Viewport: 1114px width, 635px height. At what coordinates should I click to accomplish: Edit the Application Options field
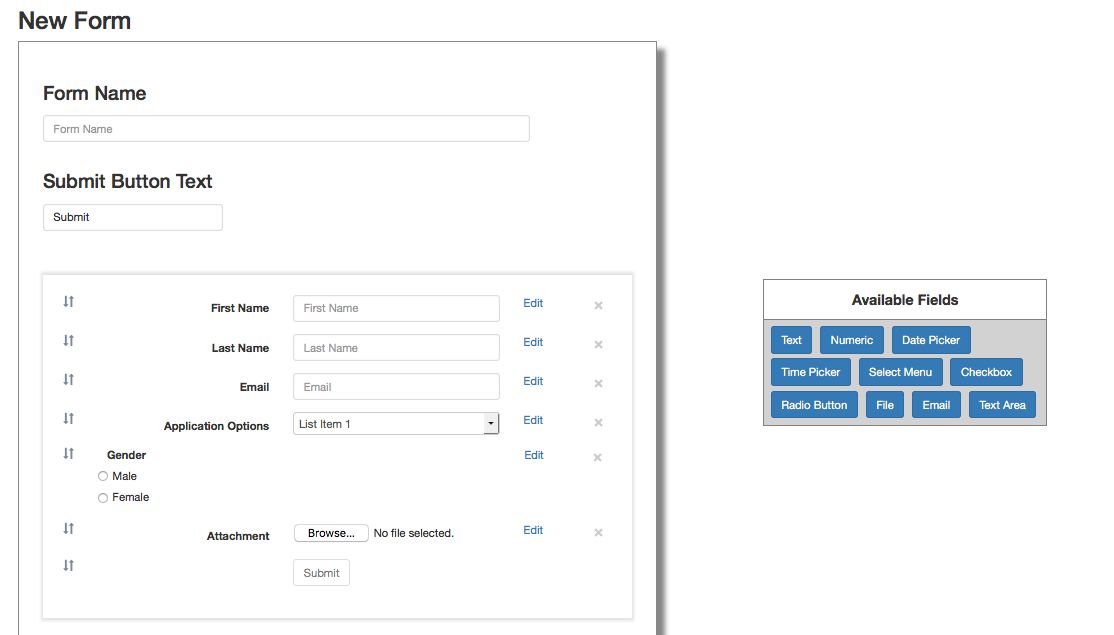[533, 420]
